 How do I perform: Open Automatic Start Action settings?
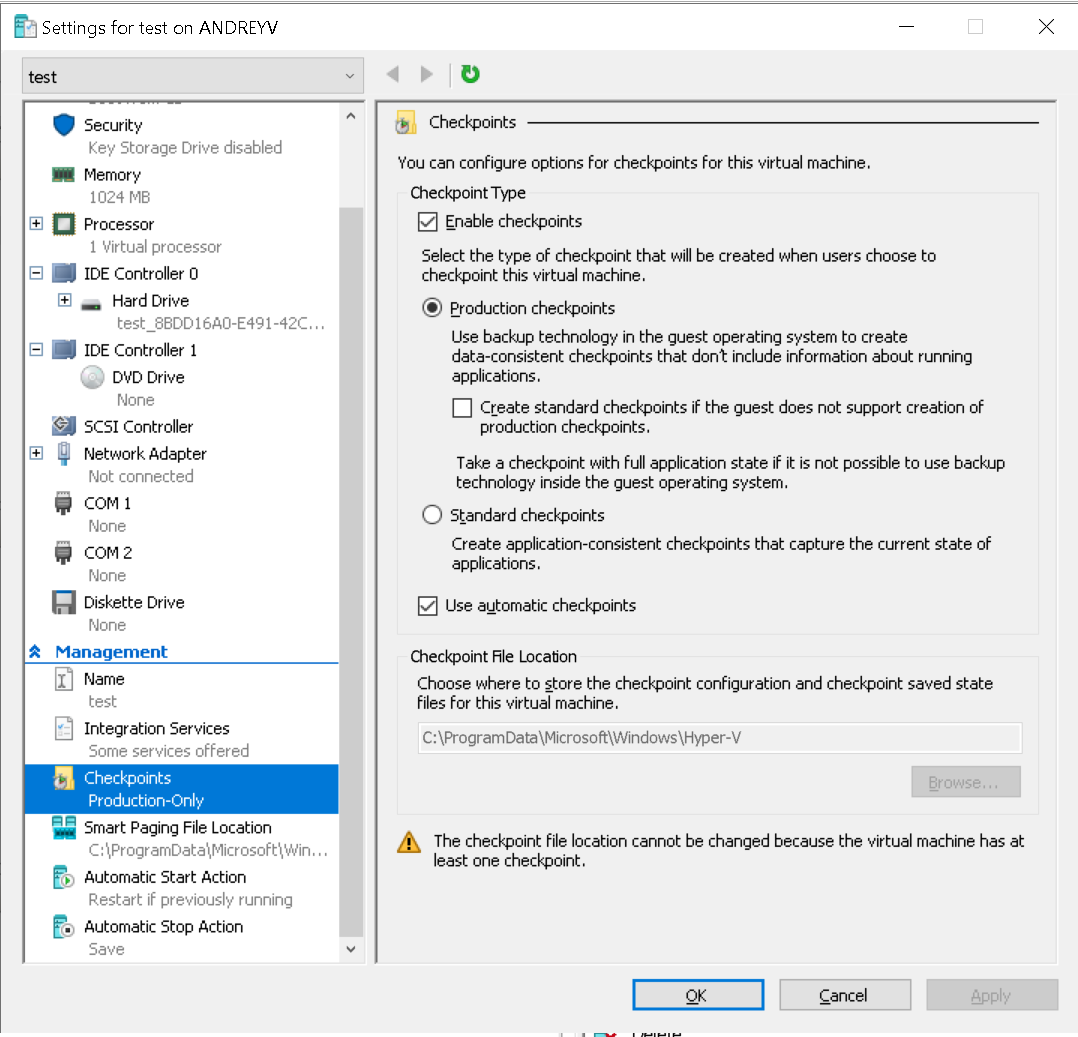(x=165, y=877)
